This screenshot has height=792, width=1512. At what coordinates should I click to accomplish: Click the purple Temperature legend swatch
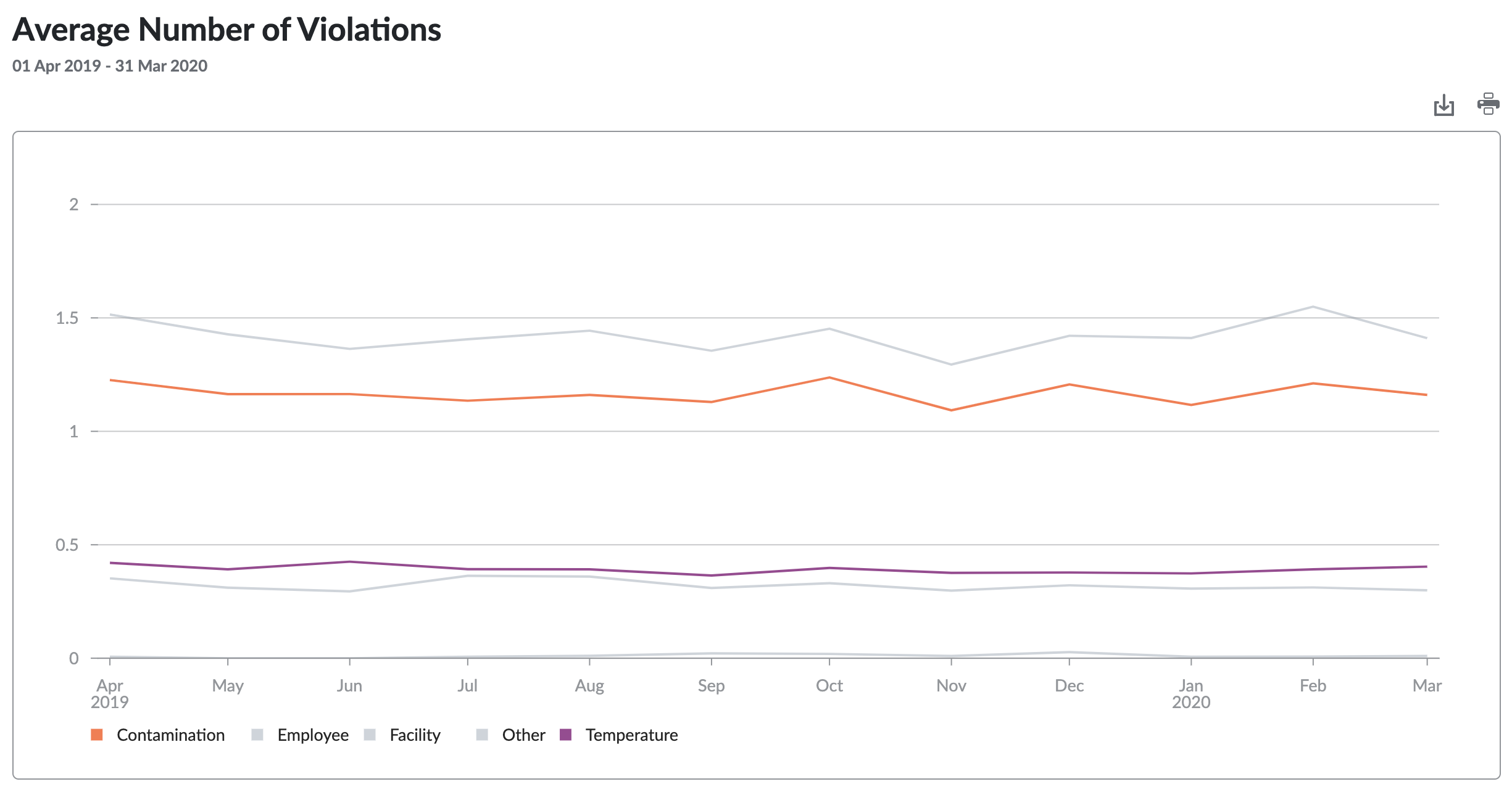pyautogui.click(x=565, y=735)
